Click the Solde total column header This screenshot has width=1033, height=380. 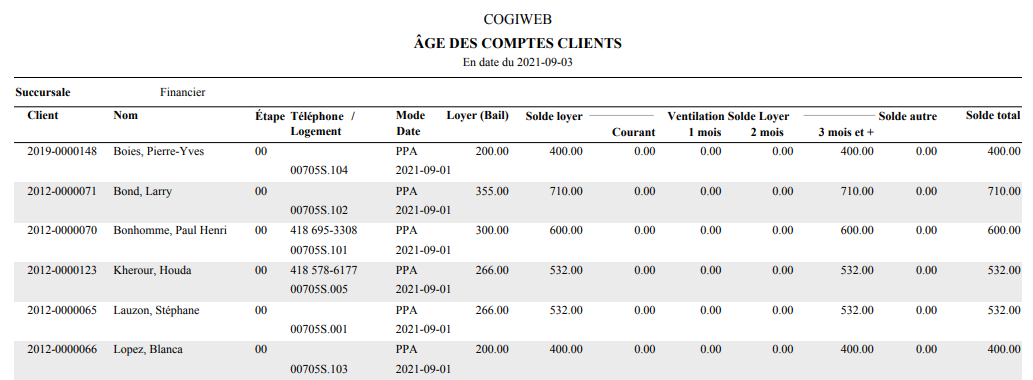993,116
